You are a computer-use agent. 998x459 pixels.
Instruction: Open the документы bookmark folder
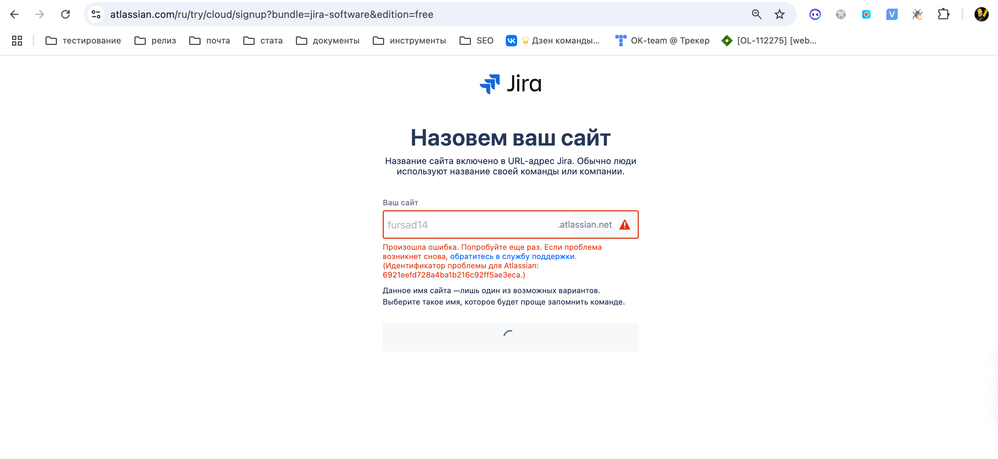point(327,40)
